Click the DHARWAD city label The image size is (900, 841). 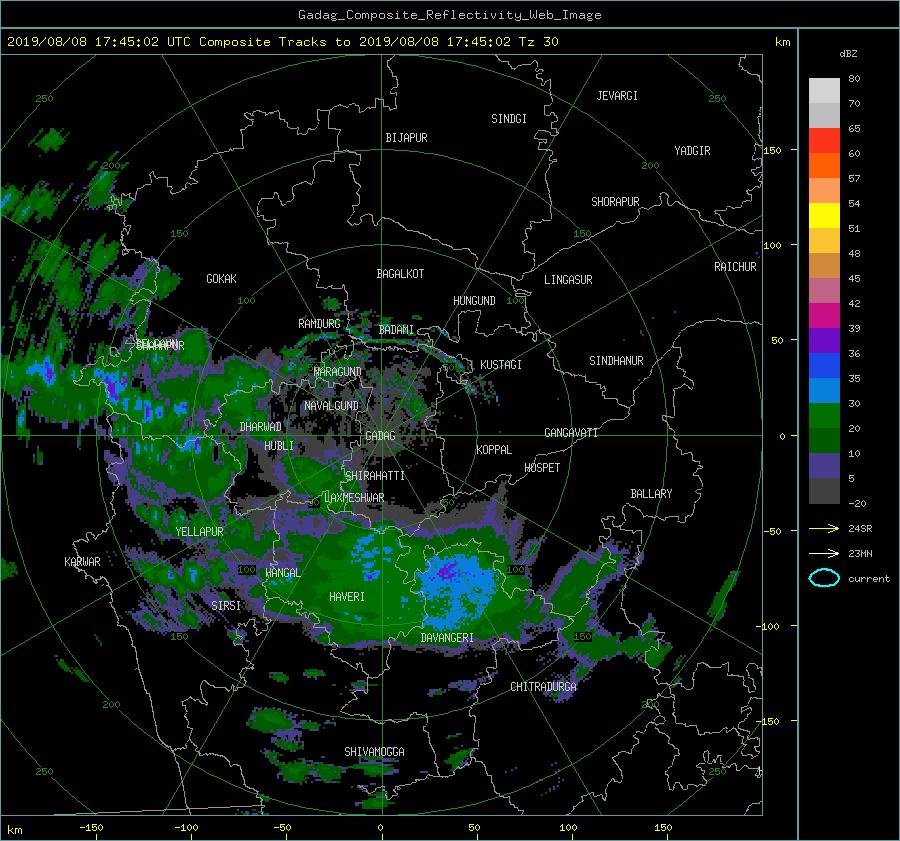[x=261, y=427]
